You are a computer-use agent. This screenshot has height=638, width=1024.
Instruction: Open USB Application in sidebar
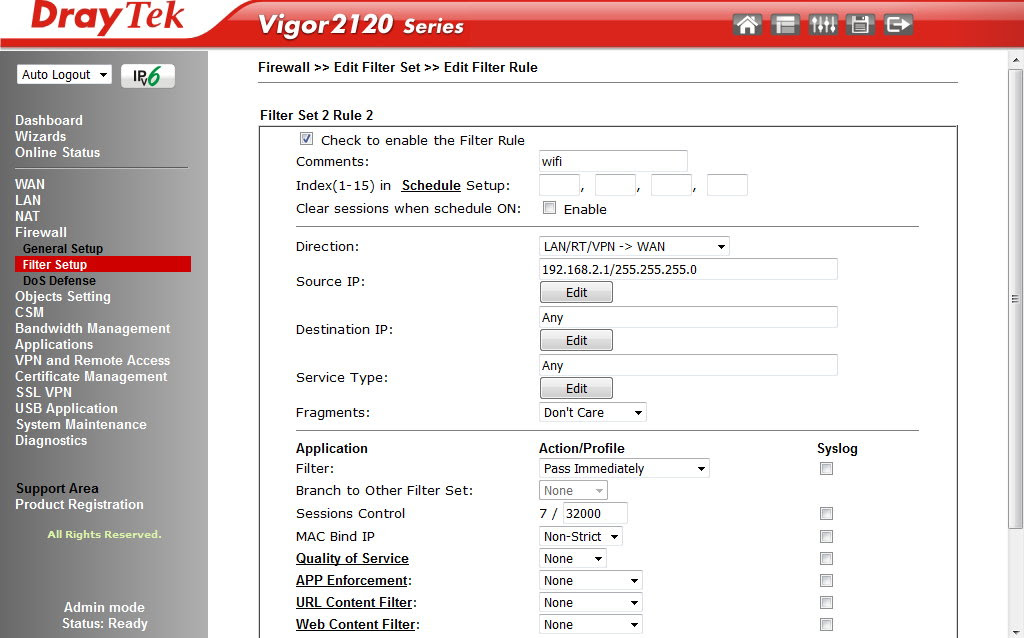67,408
